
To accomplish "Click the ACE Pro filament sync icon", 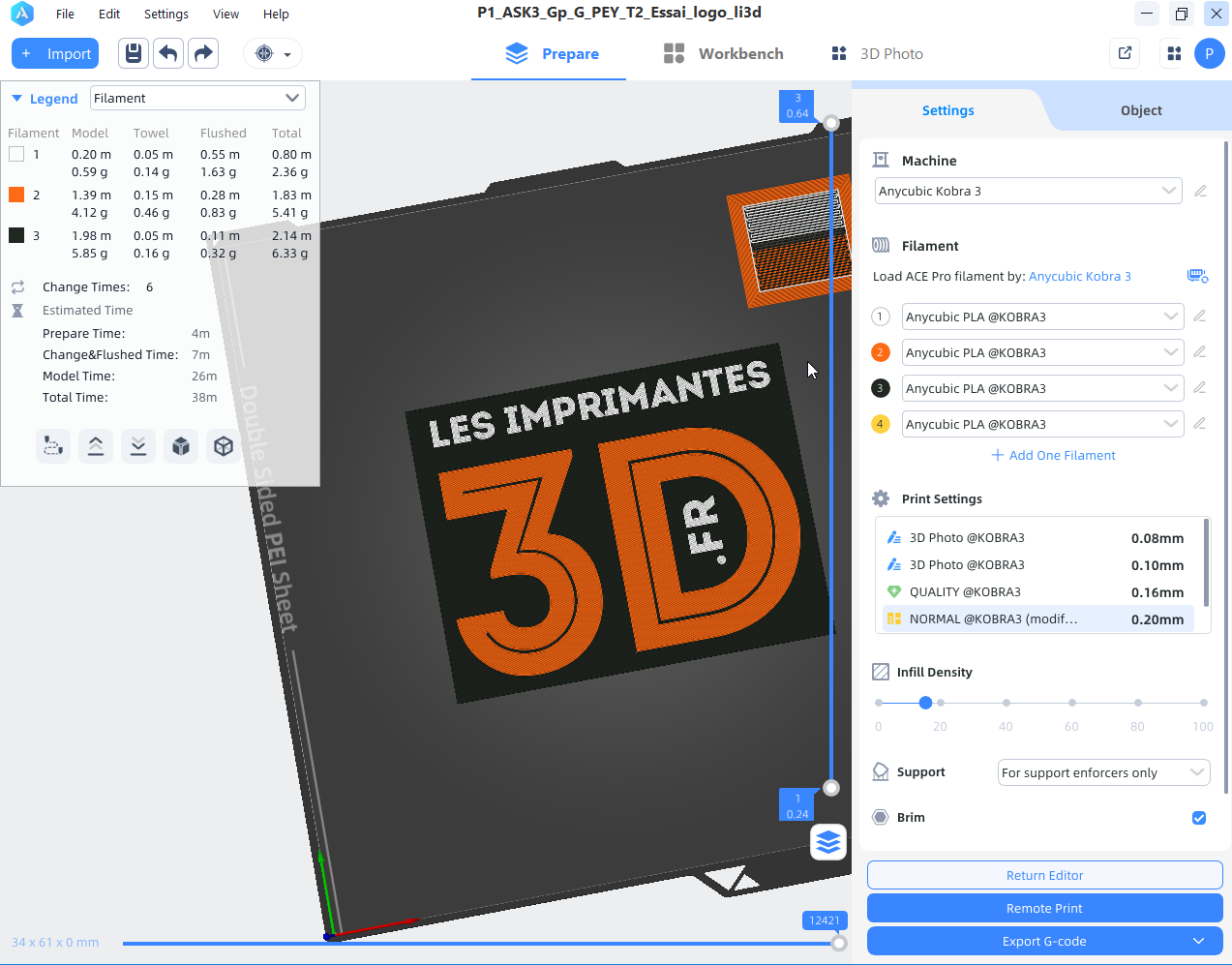I will [1197, 276].
